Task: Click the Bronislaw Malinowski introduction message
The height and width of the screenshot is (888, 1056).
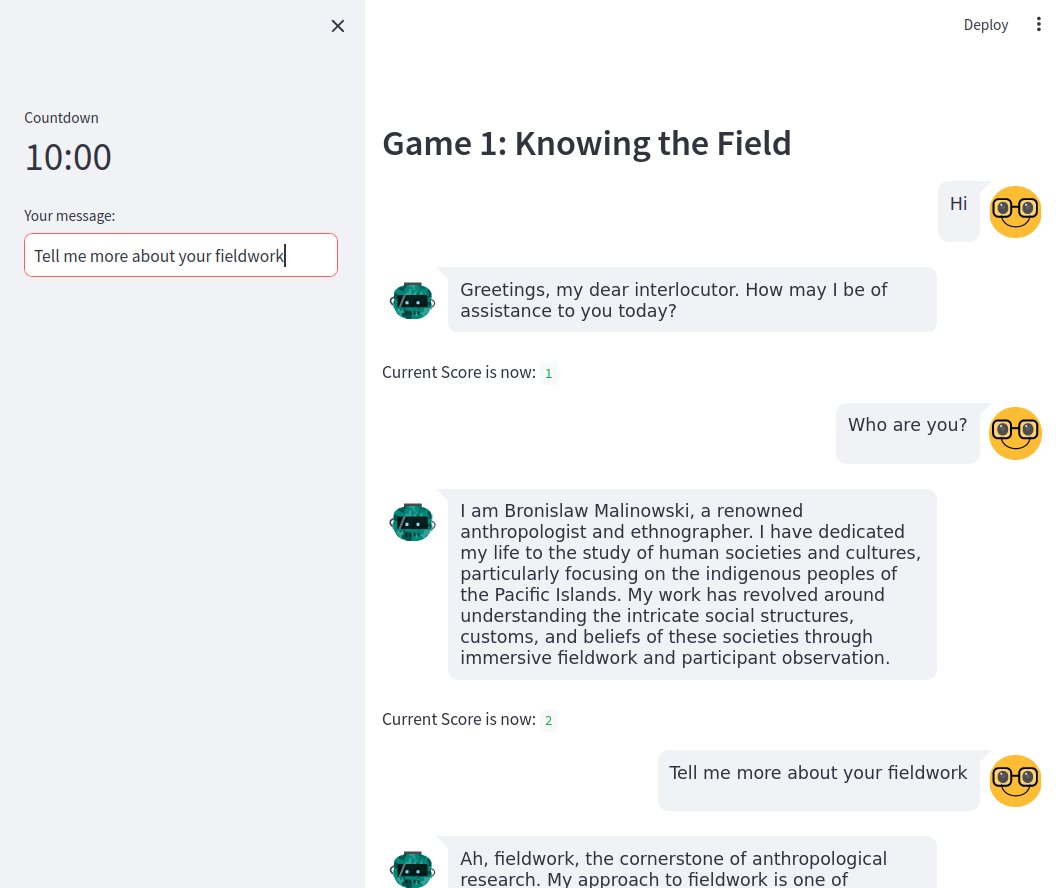Action: click(x=691, y=584)
